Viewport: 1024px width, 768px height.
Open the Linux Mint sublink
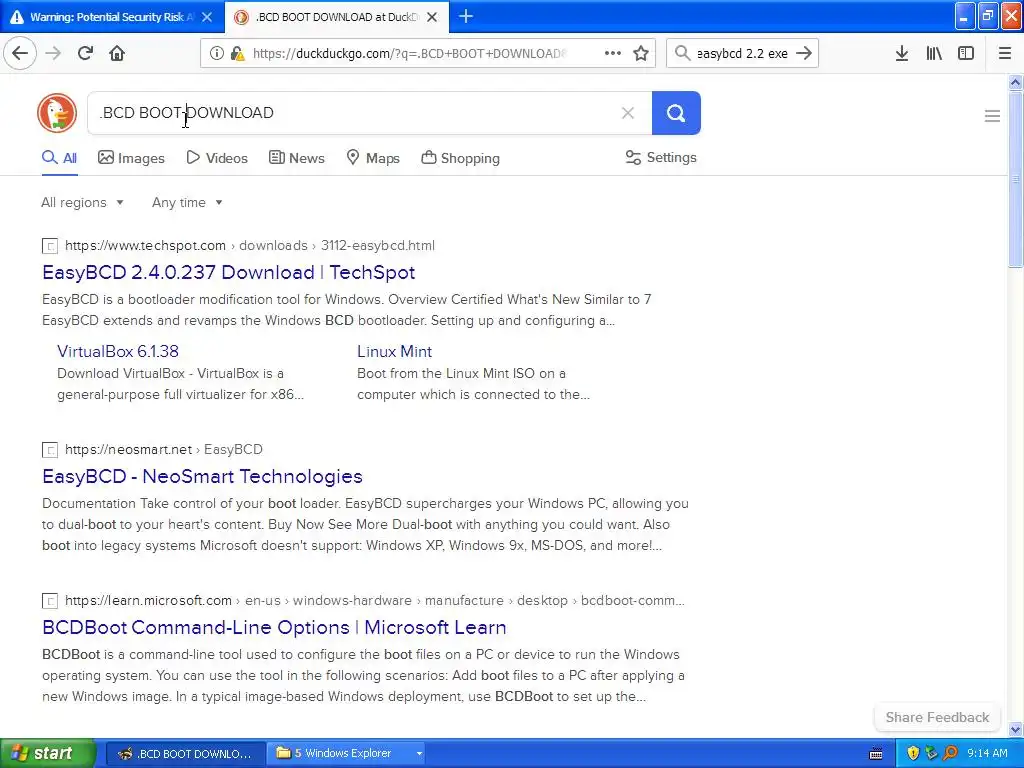pyautogui.click(x=394, y=351)
